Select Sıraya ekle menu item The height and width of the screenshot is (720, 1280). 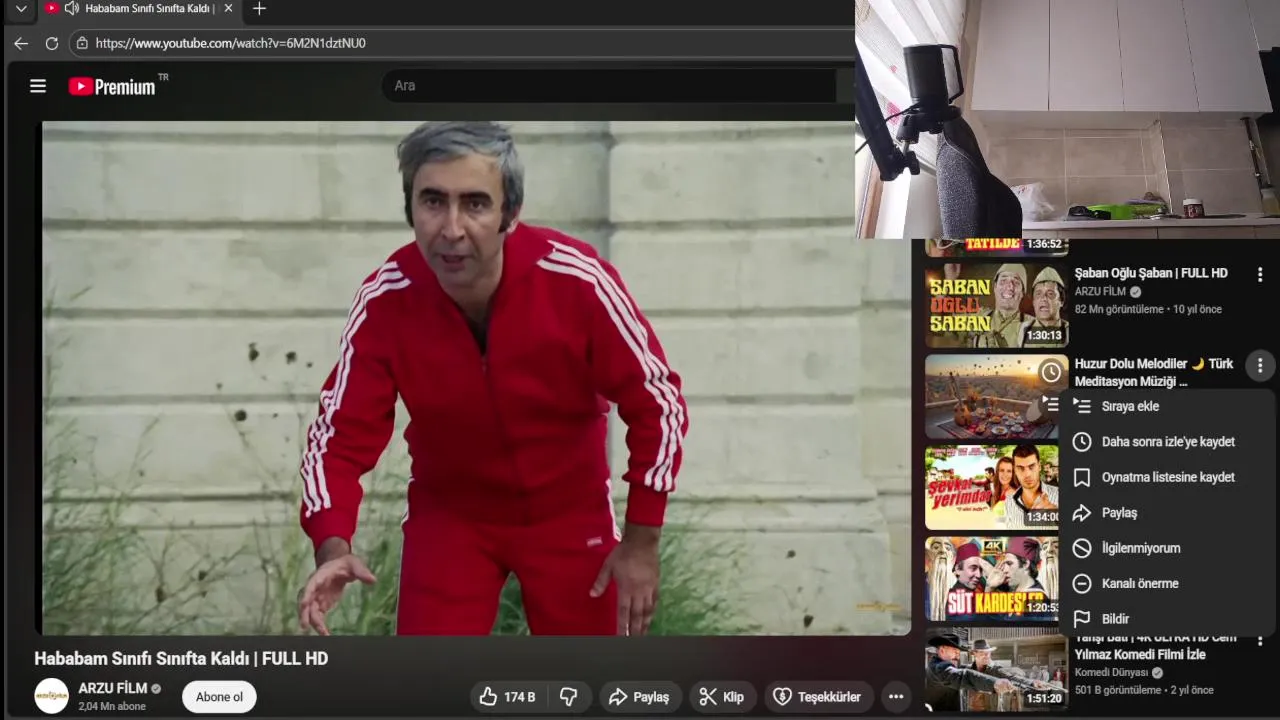(1168, 406)
